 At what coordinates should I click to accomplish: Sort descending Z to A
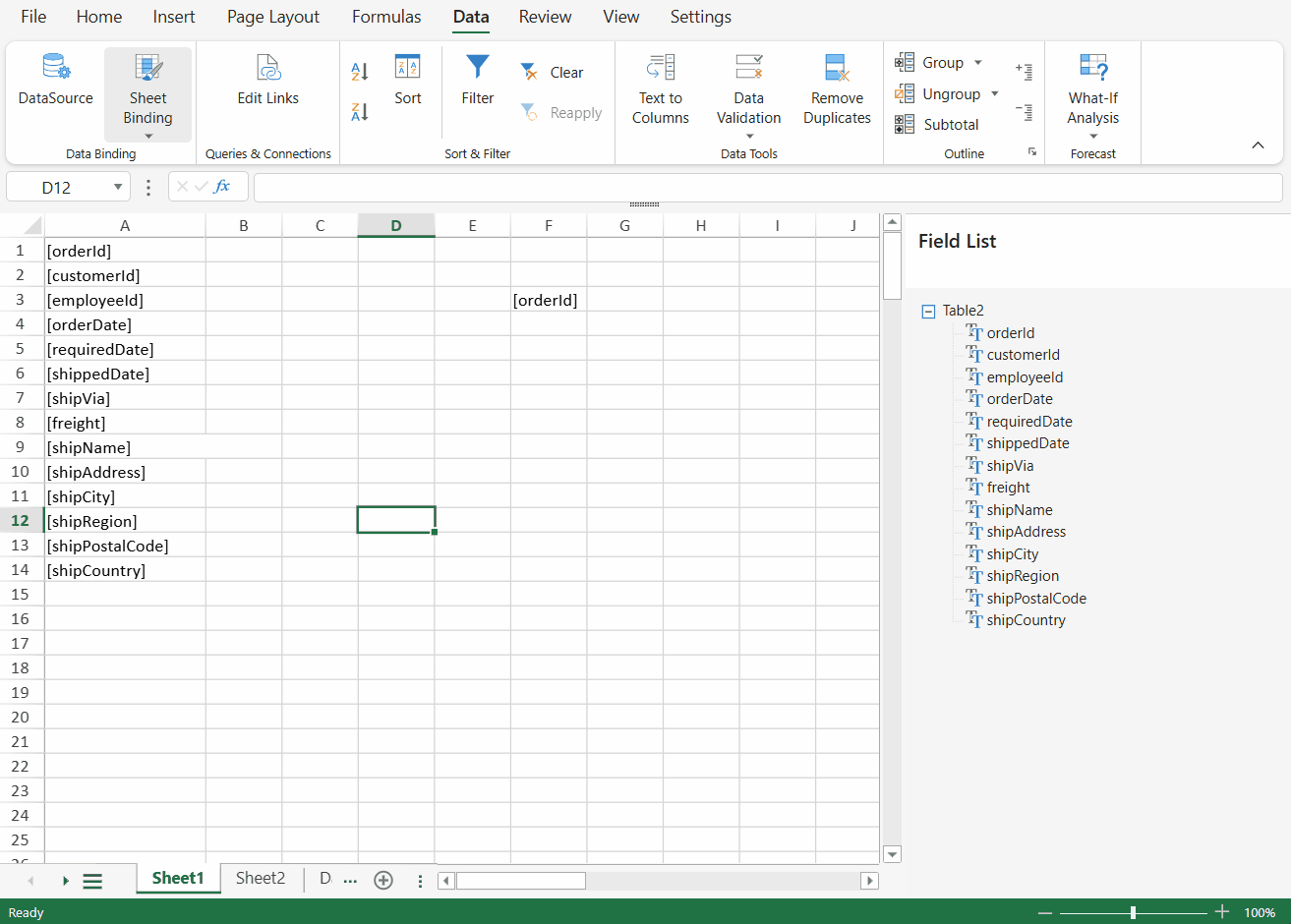click(x=360, y=112)
